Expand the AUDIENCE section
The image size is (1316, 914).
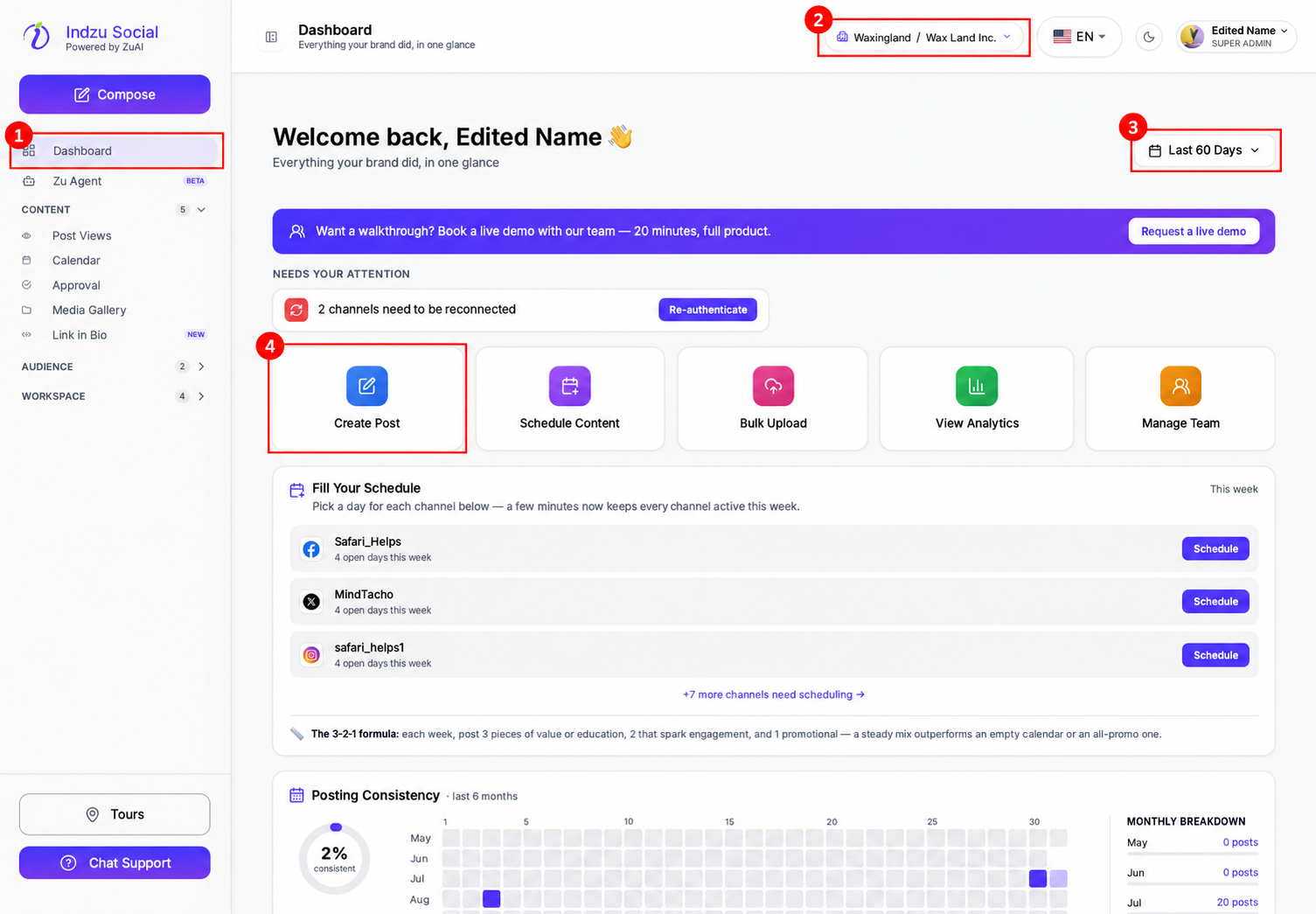click(115, 366)
